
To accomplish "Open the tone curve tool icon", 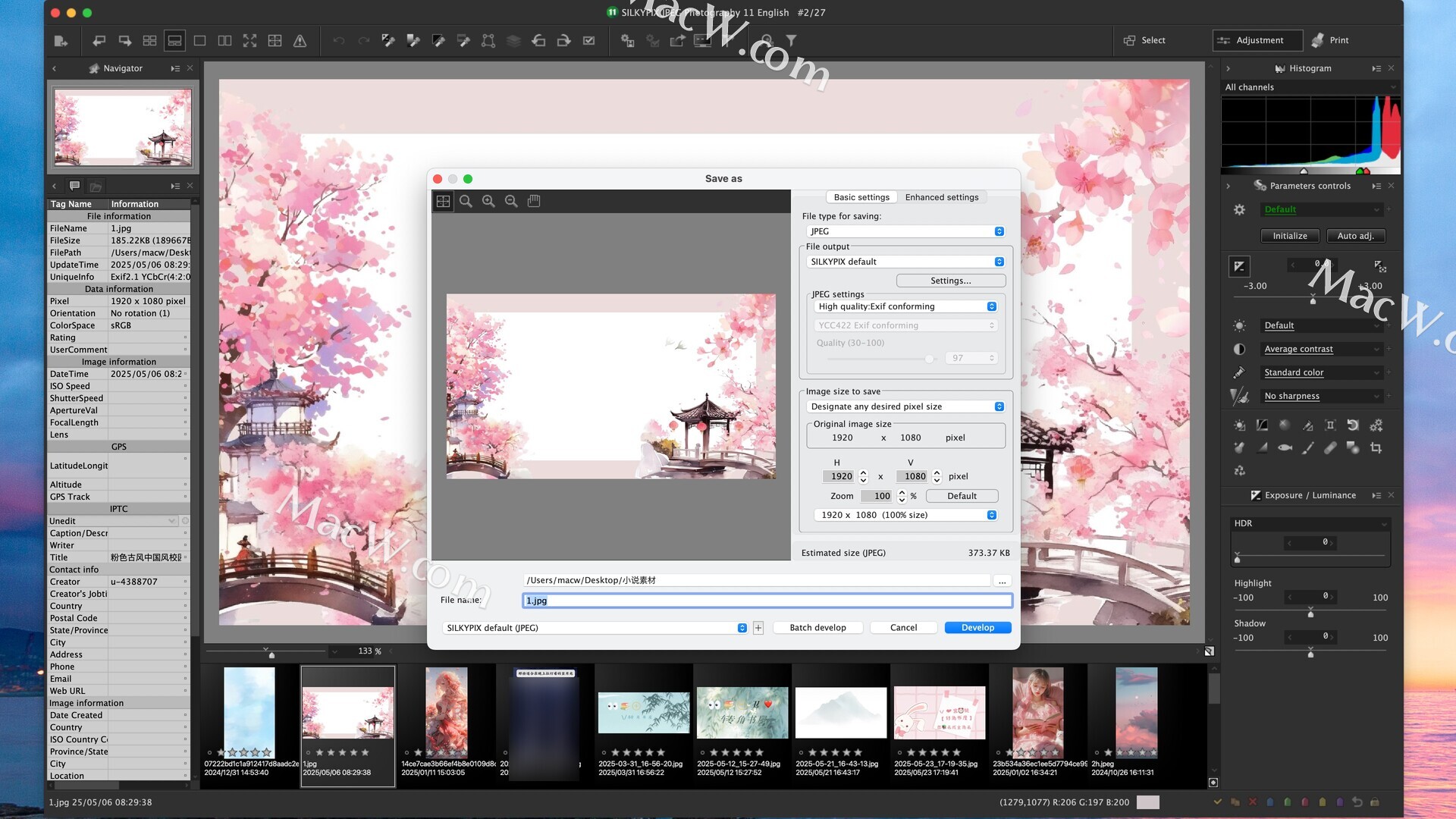I will (x=1262, y=425).
